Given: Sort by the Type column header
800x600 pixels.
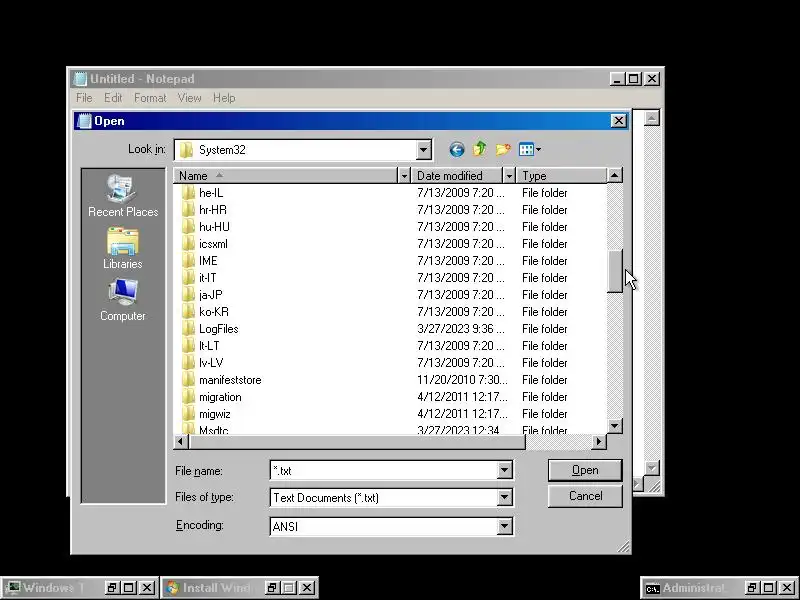Looking at the screenshot, I should tap(561, 176).
